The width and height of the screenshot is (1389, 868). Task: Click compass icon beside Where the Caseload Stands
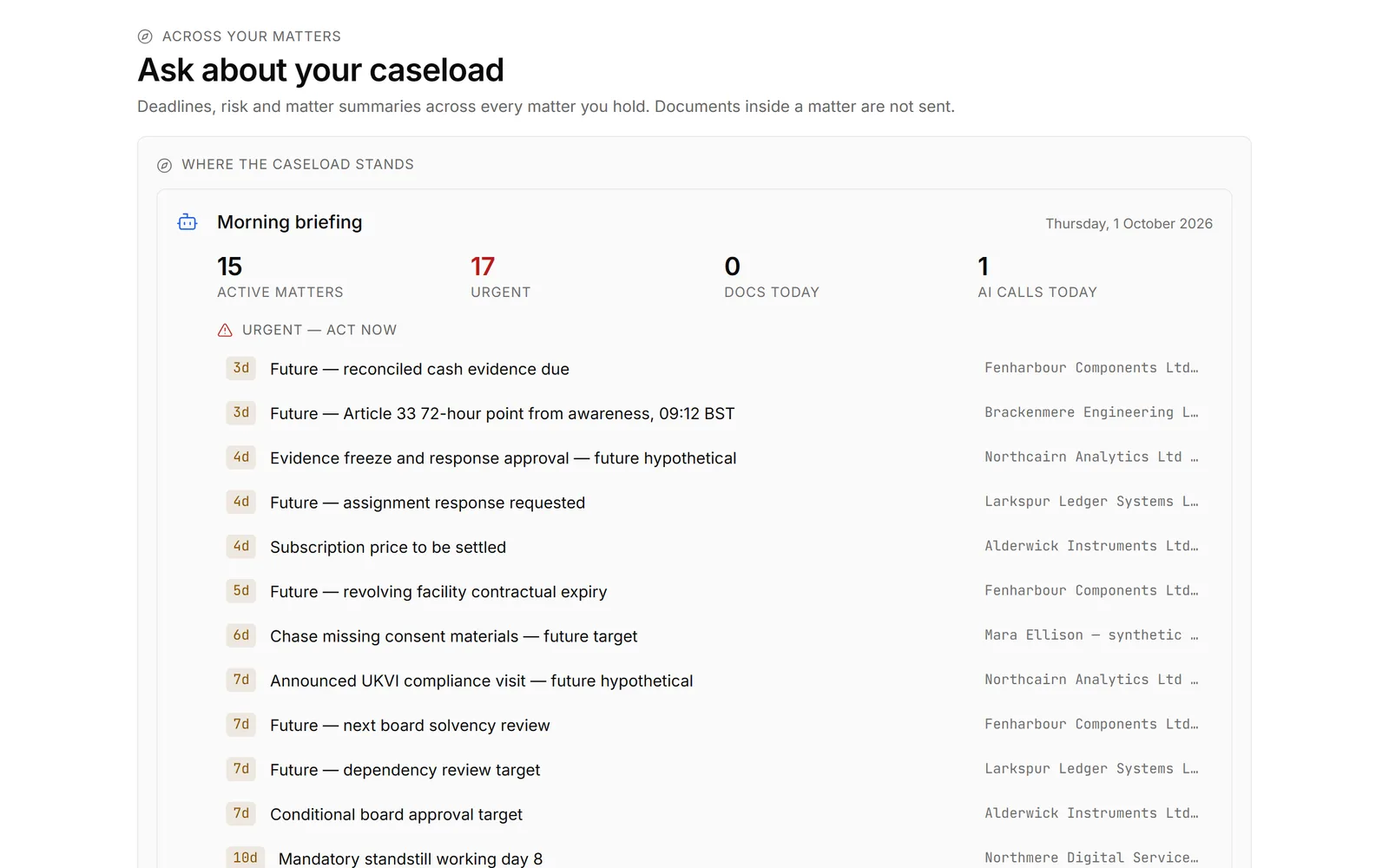[164, 165]
